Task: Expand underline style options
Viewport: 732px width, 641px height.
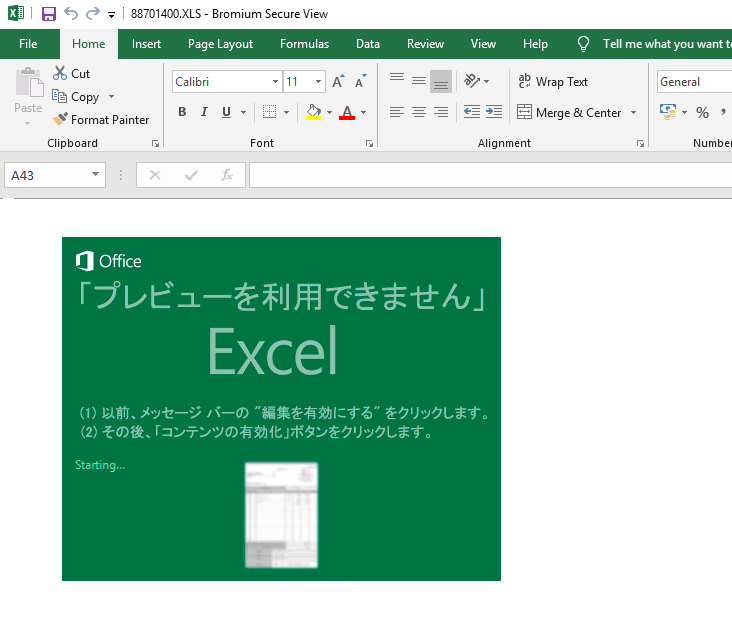Action: pos(243,112)
